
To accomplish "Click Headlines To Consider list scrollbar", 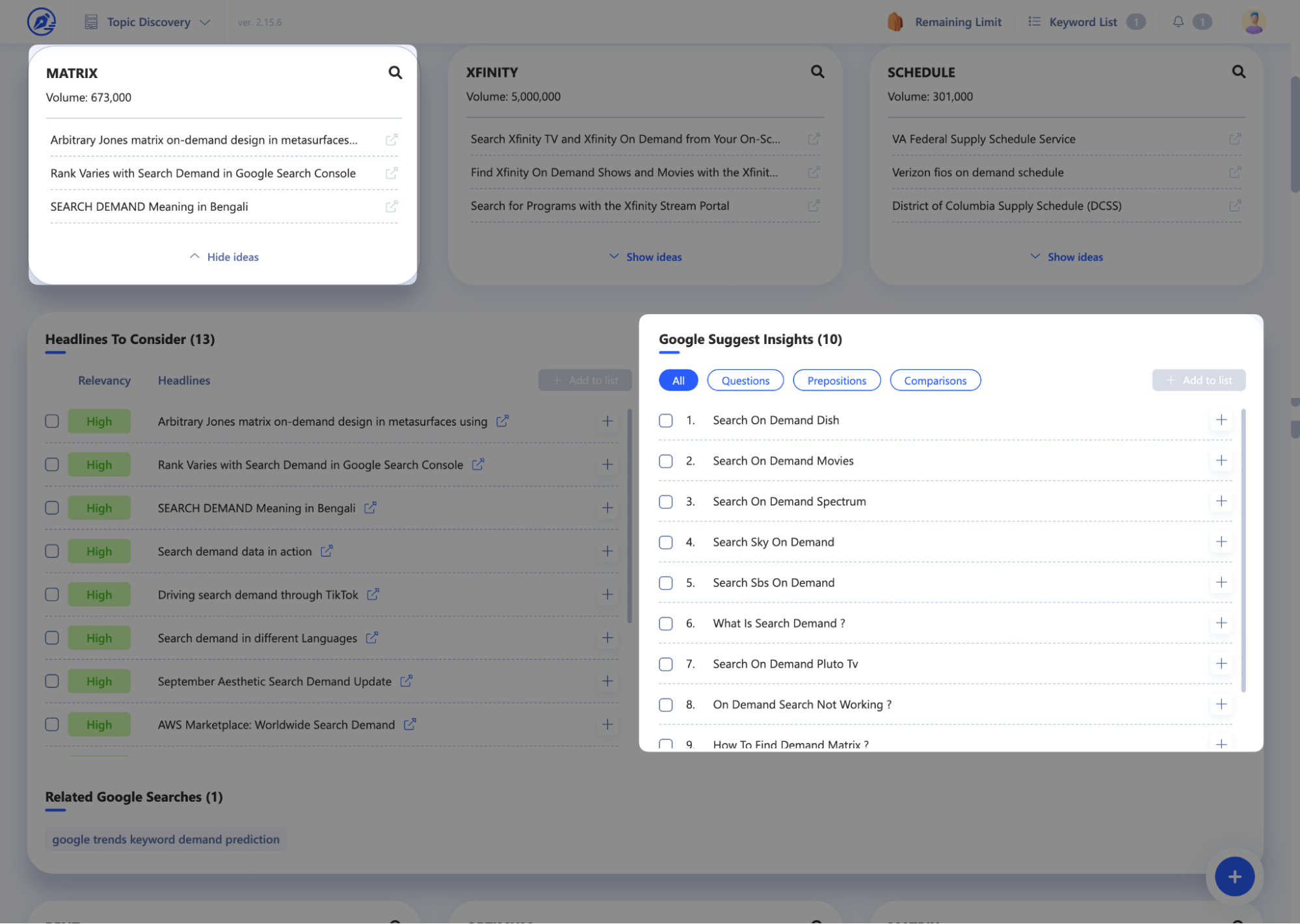I will pos(630,516).
